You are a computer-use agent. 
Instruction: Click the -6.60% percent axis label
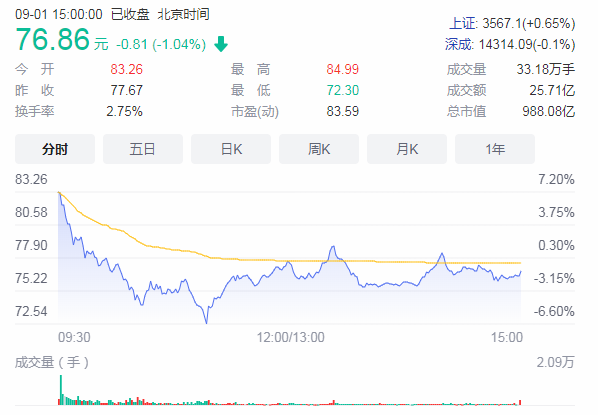[554, 311]
